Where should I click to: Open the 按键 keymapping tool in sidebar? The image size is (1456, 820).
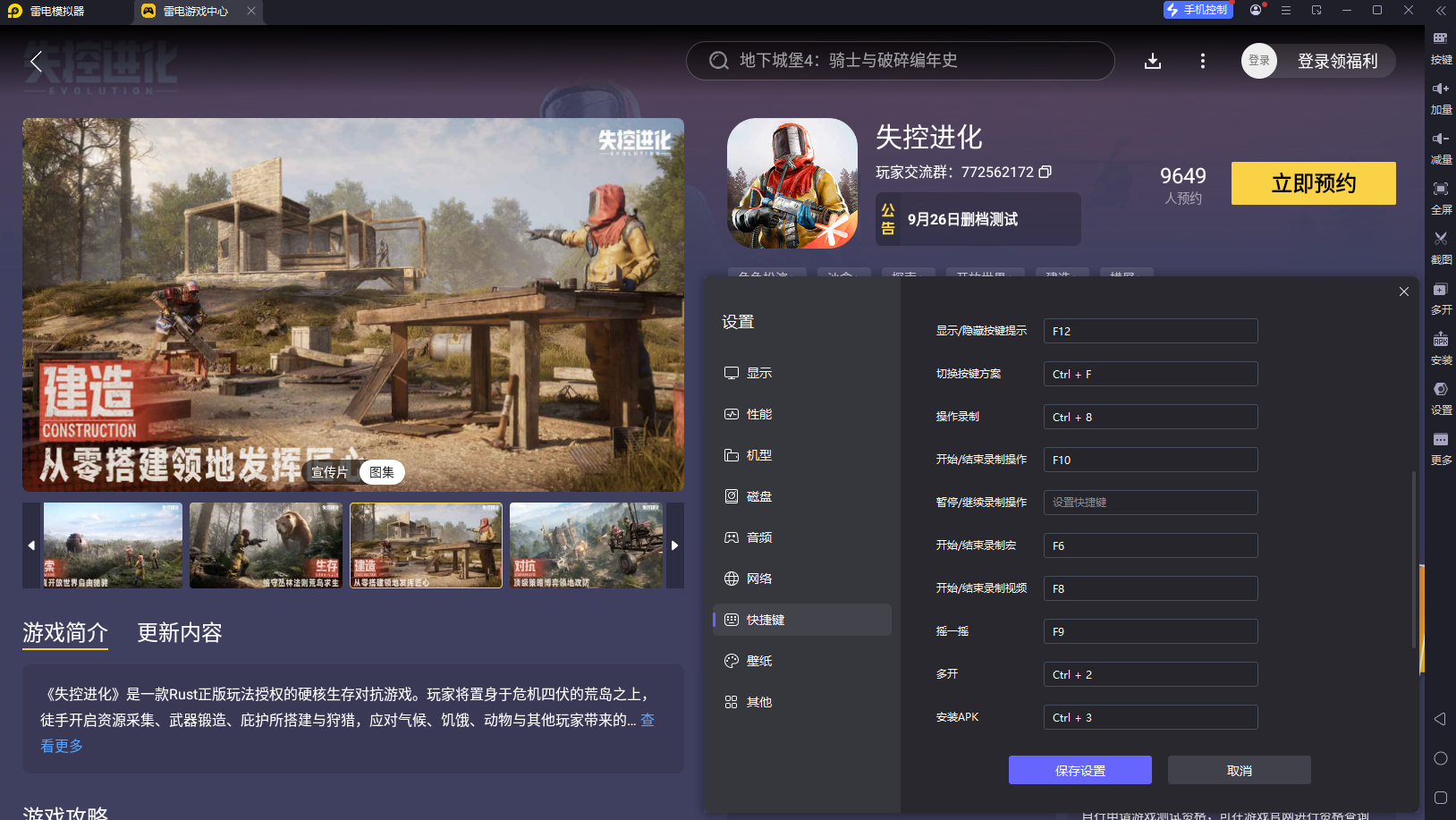point(1441,47)
